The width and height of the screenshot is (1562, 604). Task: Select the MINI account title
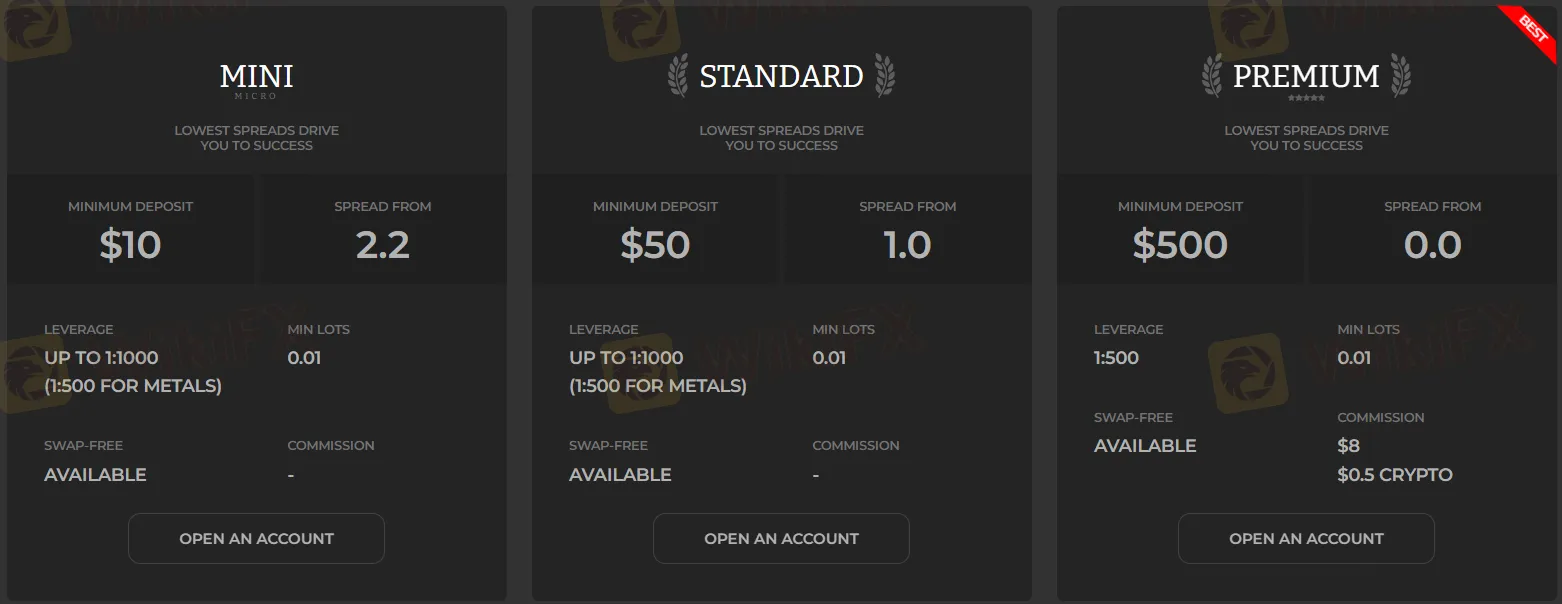257,76
